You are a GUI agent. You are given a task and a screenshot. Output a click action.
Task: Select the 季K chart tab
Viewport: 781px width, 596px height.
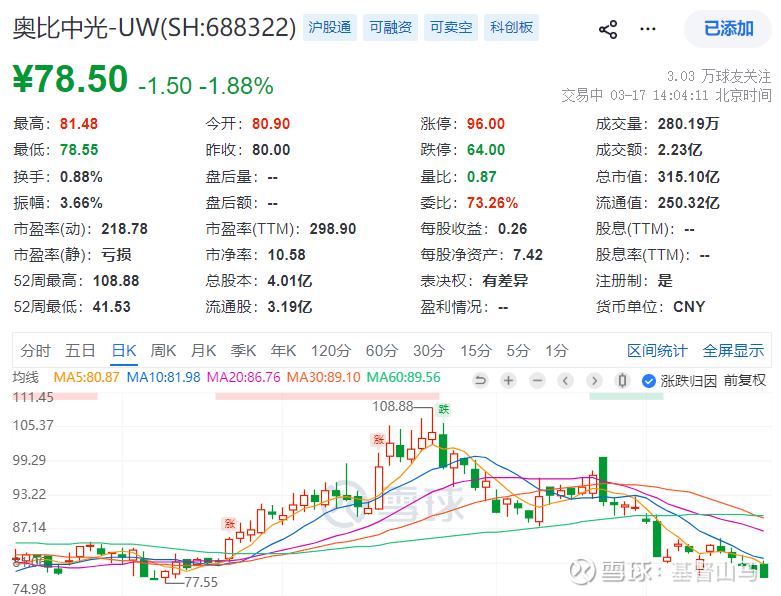tap(243, 351)
